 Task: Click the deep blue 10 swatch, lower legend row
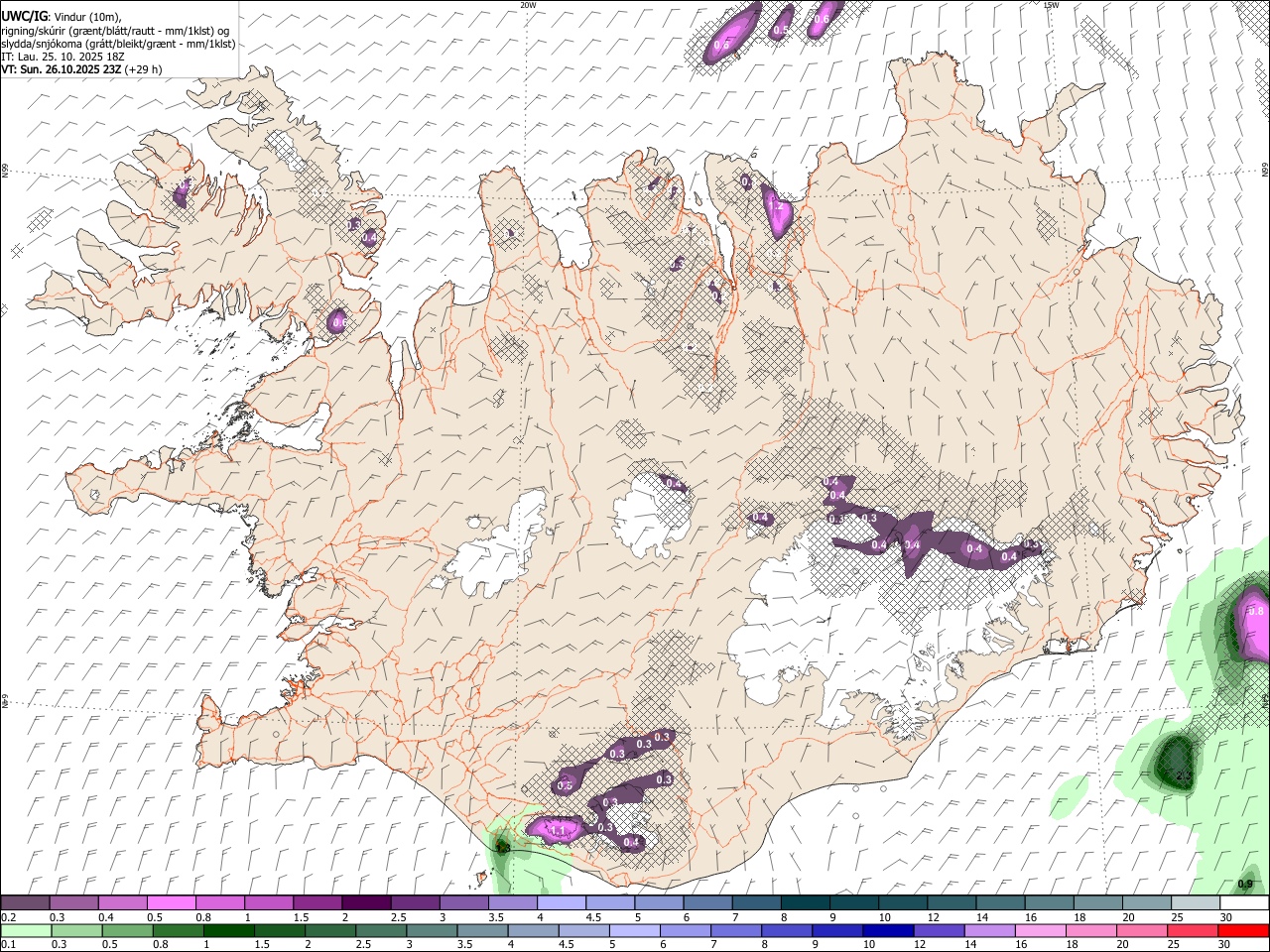[888, 931]
